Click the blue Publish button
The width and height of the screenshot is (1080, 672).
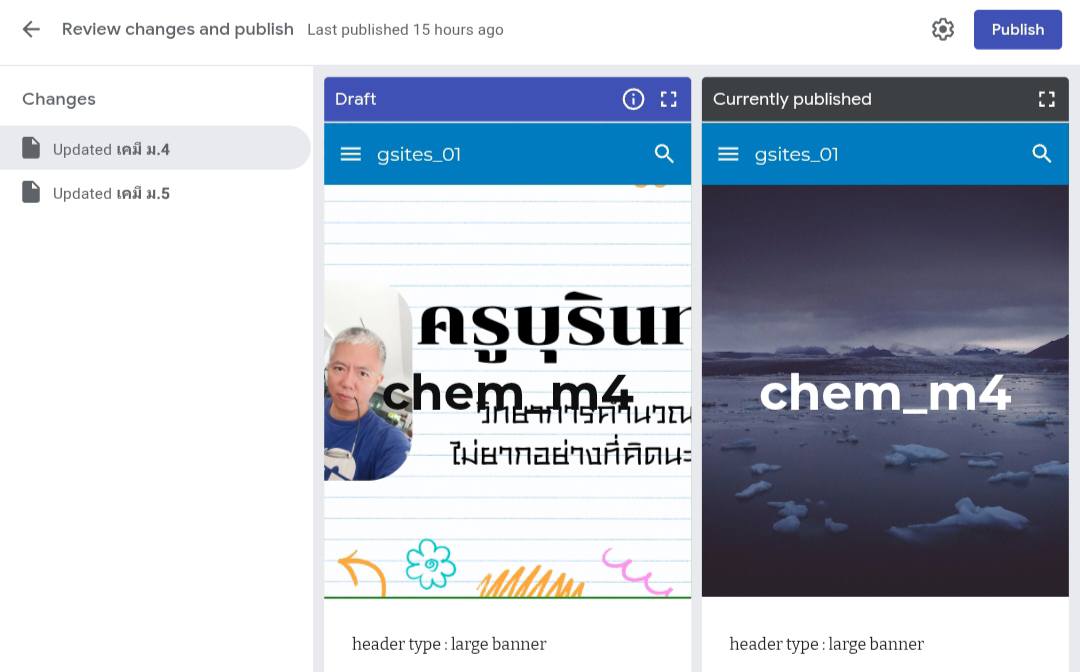(x=1017, y=30)
